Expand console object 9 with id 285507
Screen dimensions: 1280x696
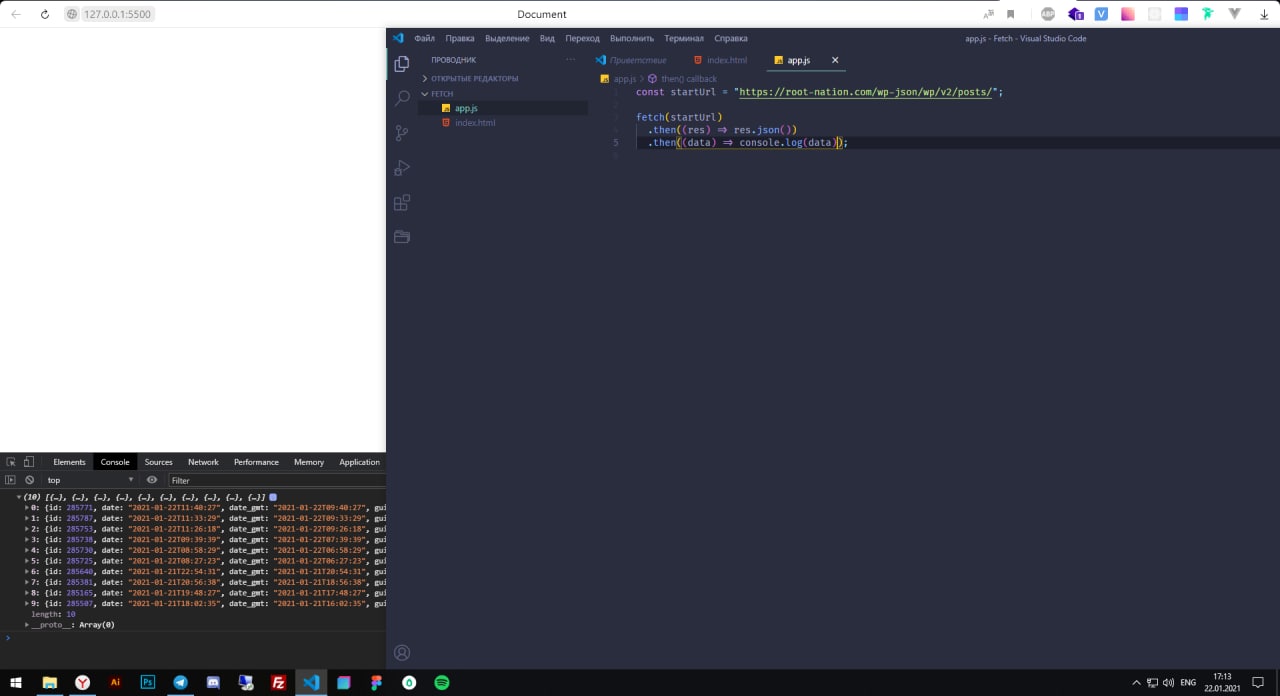(27, 603)
